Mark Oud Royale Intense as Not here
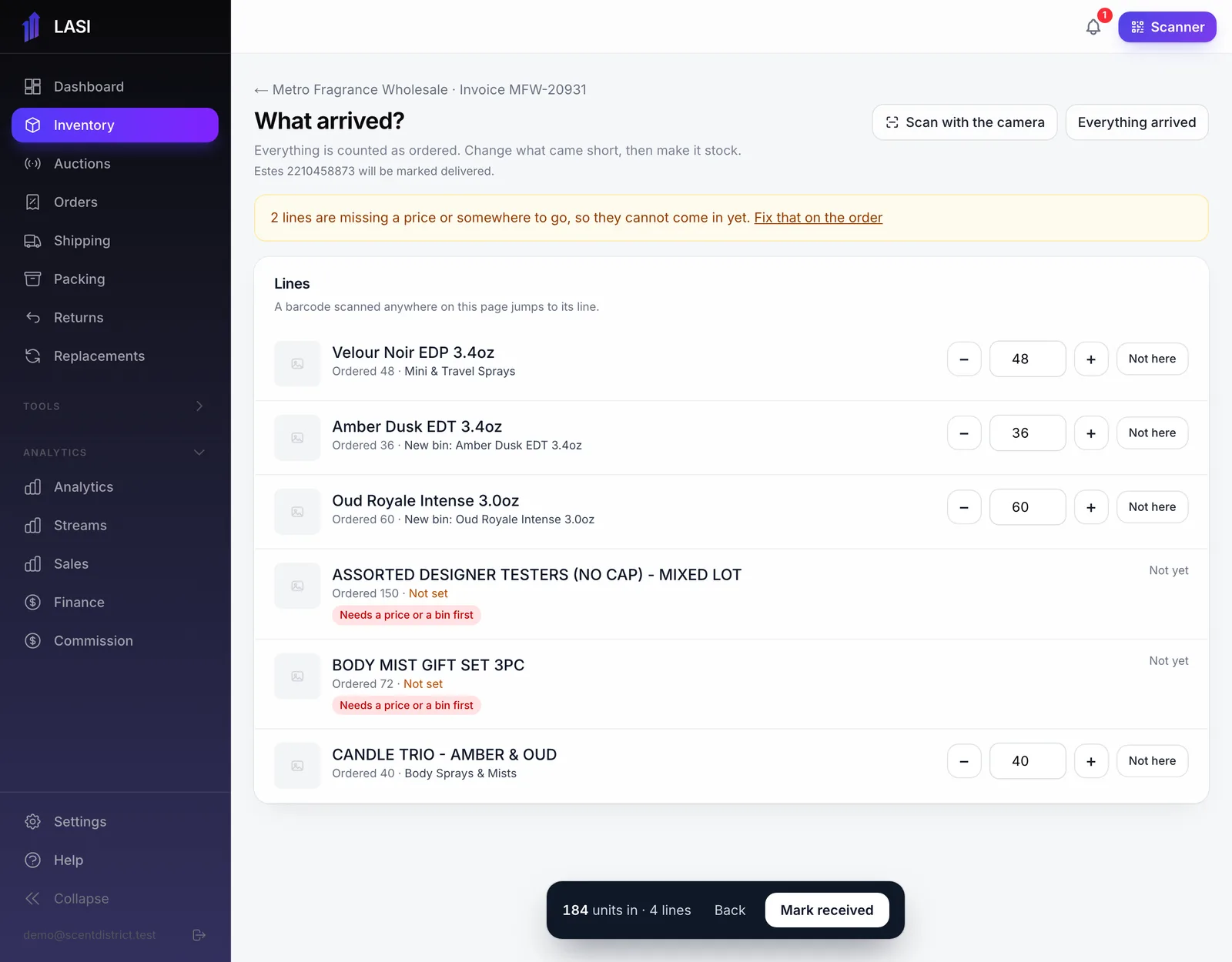 coord(1152,507)
